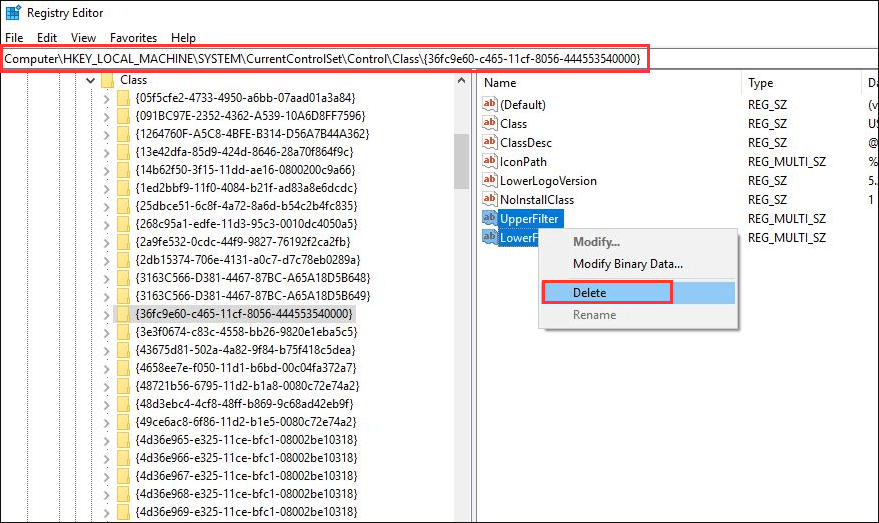The height and width of the screenshot is (523, 879).
Task: Click folder icon of {1ed2bbf9-11f0-4084-b21f-ad83a8e6dcdc}
Action: pyautogui.click(x=124, y=188)
